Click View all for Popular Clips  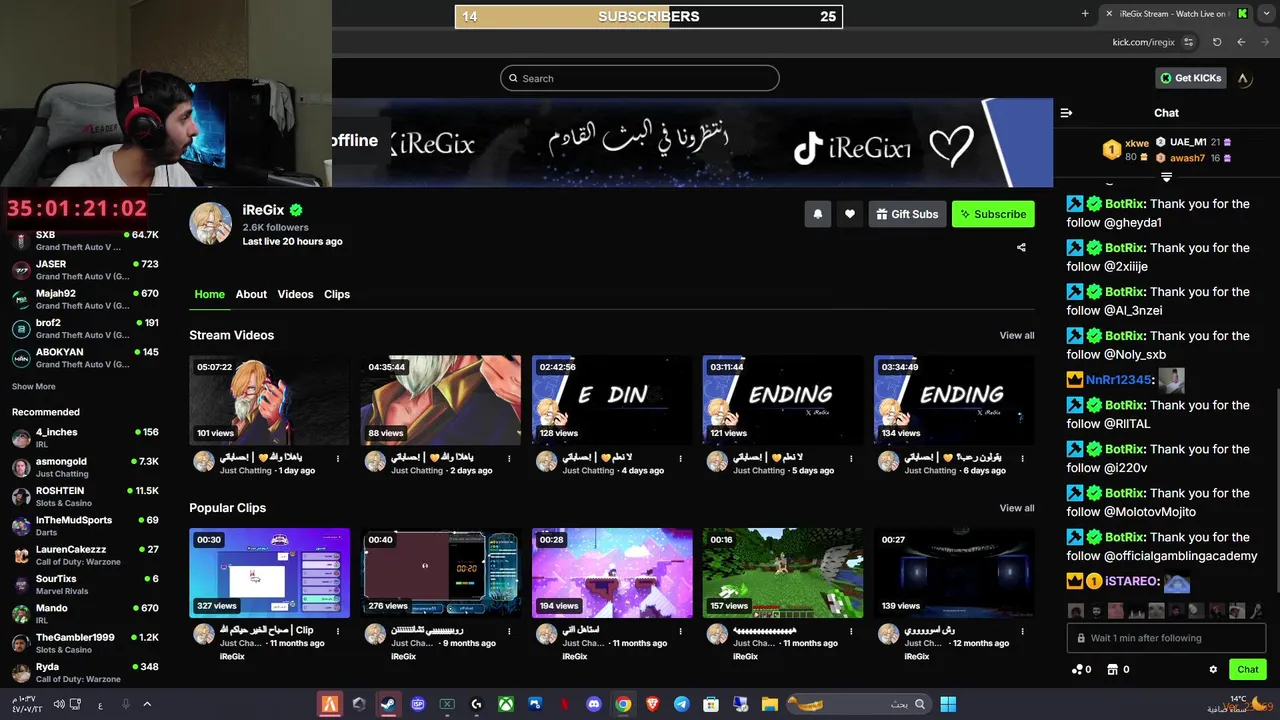(x=1017, y=508)
